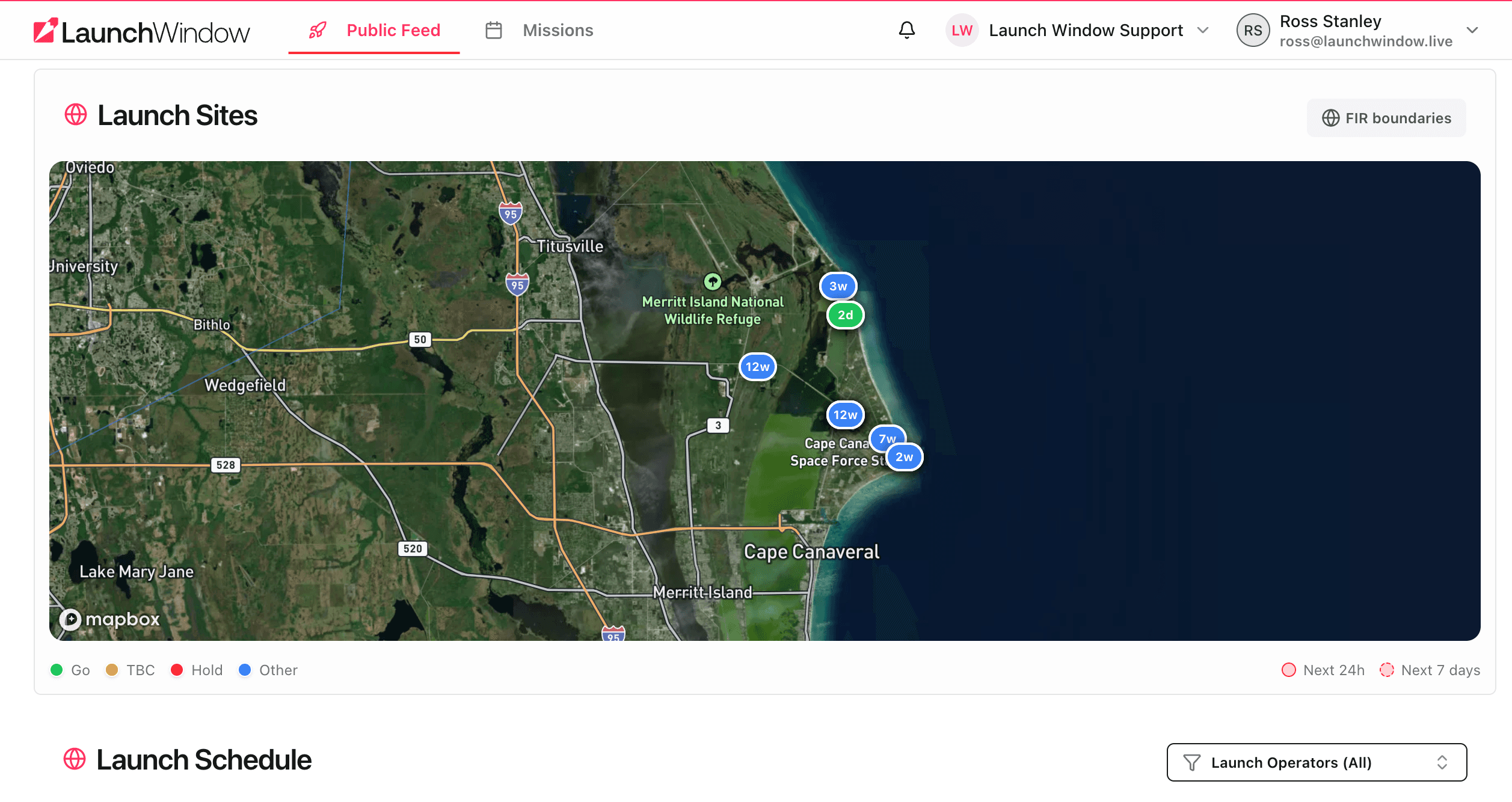Click the Other blue legend swatch
Viewport: 1512px width, 802px height.
tap(245, 670)
